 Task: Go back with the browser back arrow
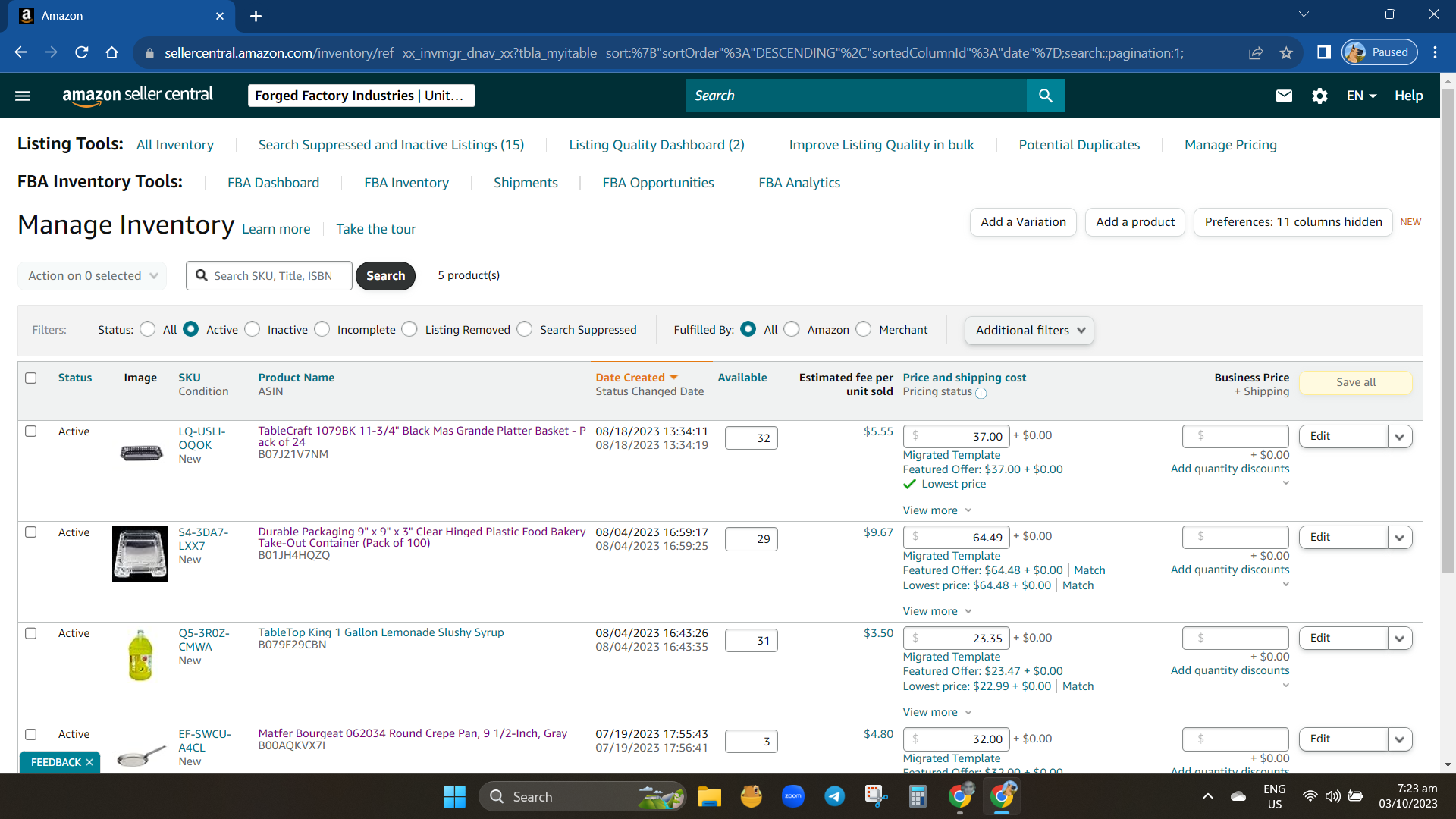pos(20,52)
